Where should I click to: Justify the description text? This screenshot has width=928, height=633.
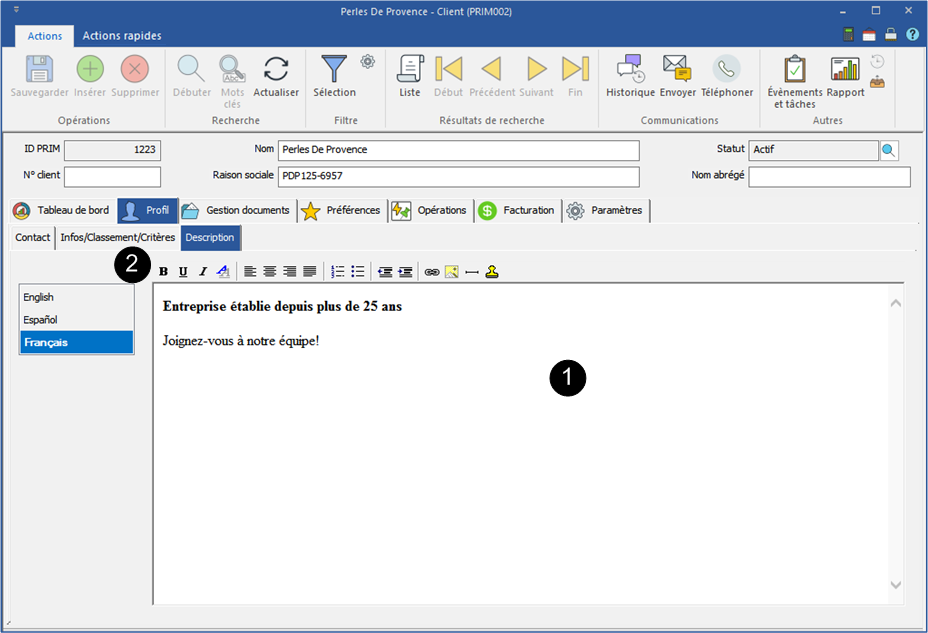(310, 272)
